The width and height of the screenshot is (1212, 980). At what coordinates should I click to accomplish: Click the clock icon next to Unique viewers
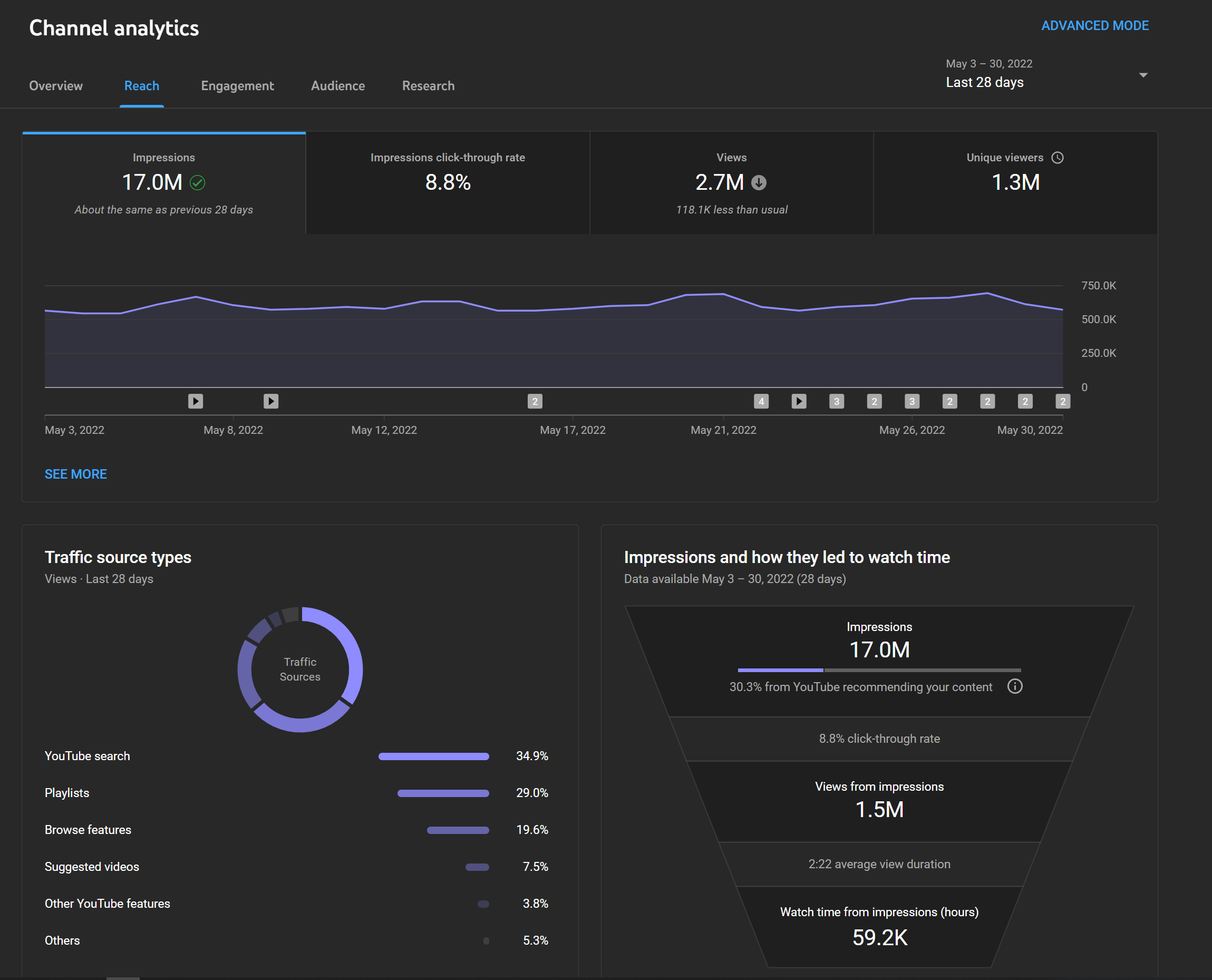coord(1058,158)
